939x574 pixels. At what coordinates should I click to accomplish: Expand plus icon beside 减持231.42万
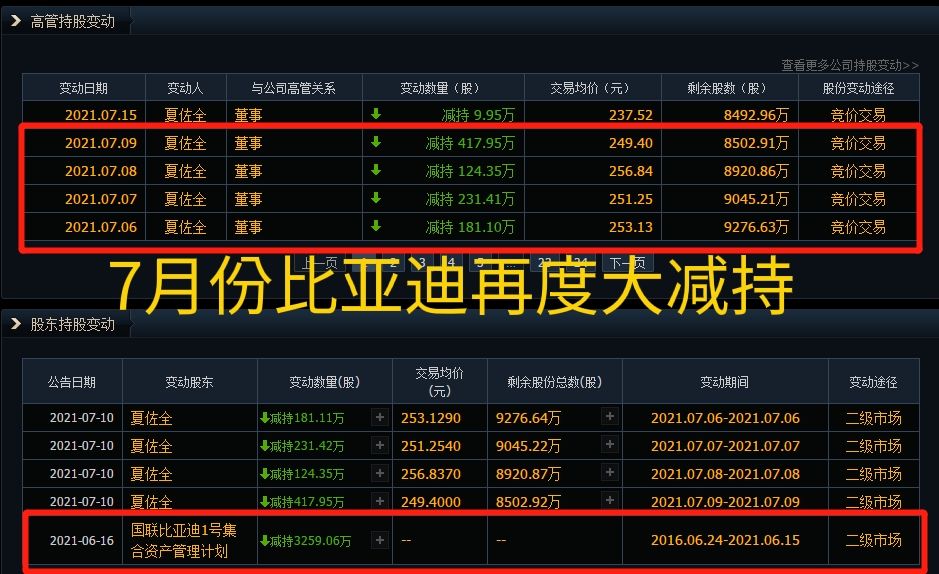click(380, 445)
